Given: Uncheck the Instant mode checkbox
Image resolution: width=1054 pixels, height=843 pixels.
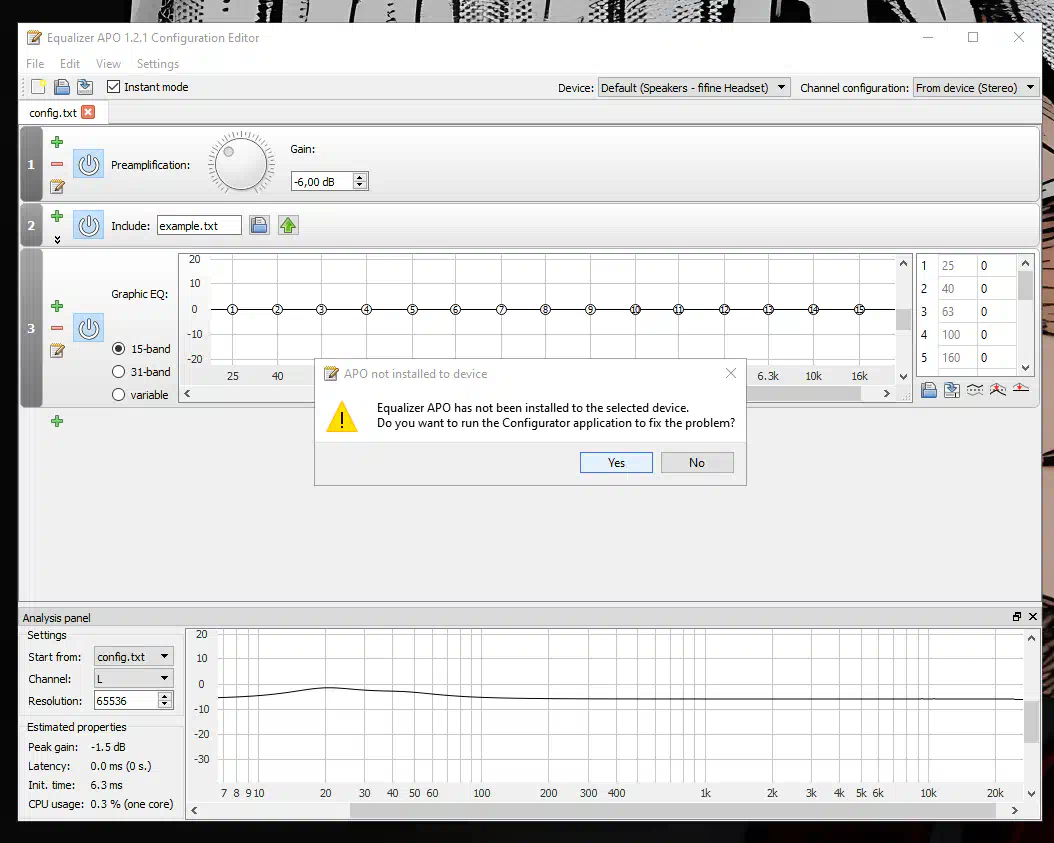Looking at the screenshot, I should 114,87.
